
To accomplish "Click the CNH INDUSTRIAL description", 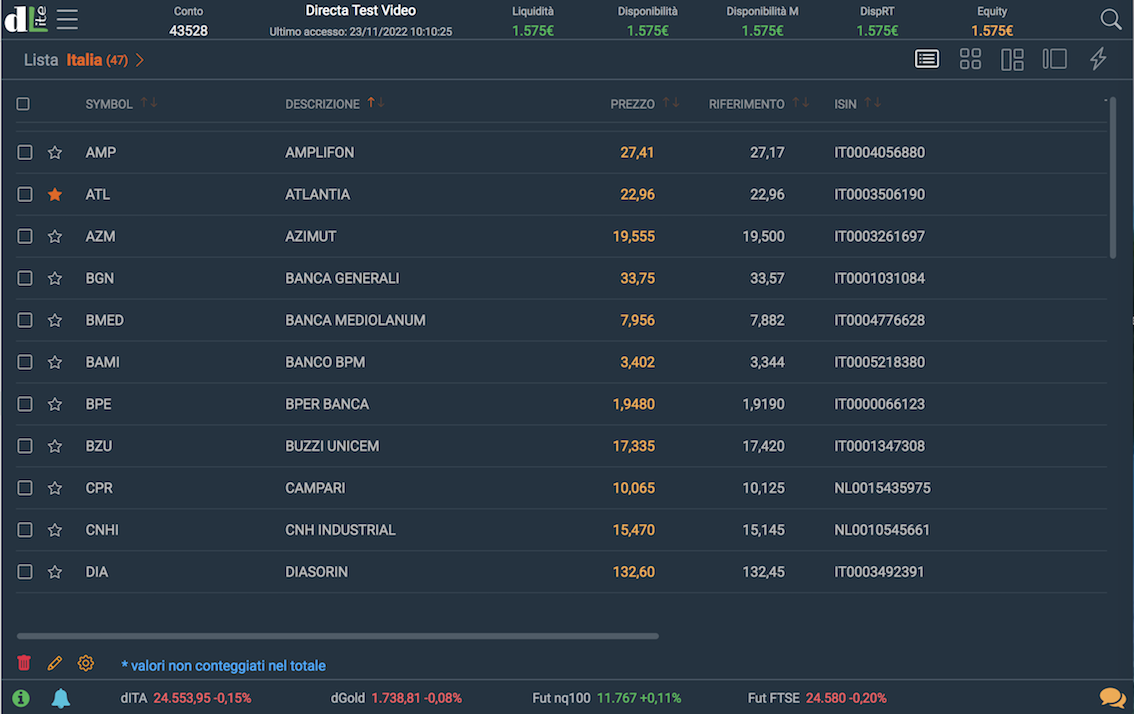I will [341, 530].
